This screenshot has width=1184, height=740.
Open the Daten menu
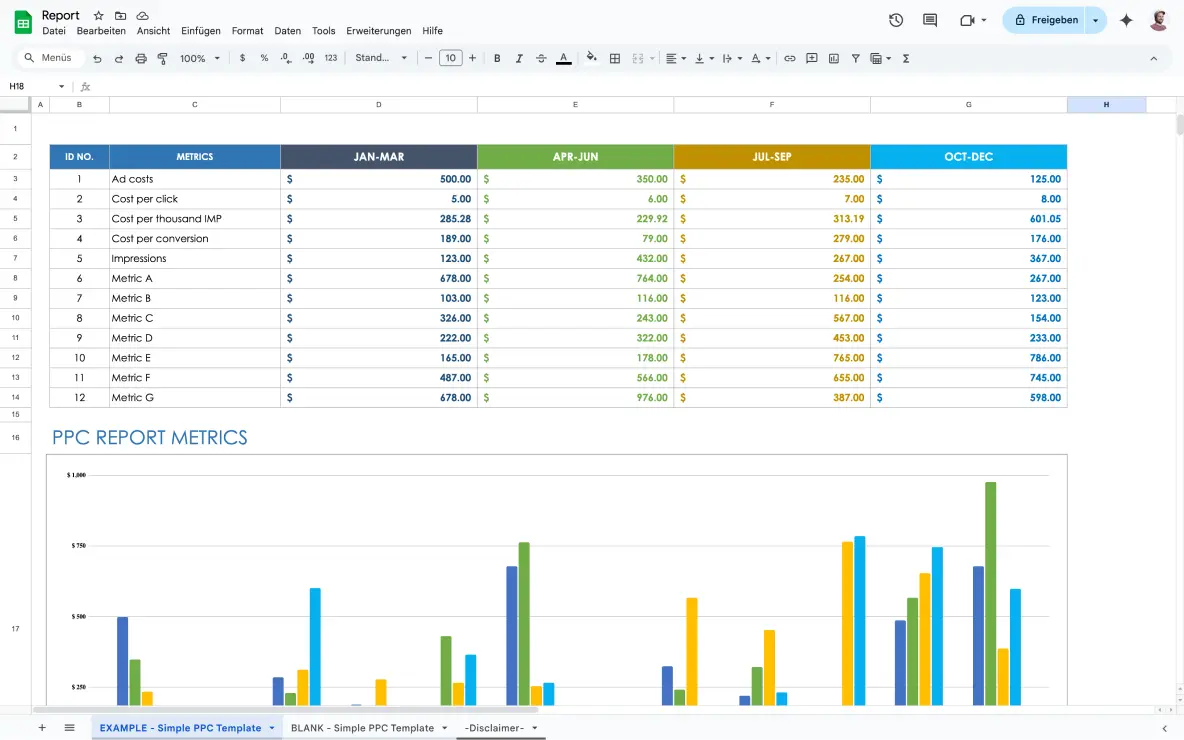click(x=287, y=30)
